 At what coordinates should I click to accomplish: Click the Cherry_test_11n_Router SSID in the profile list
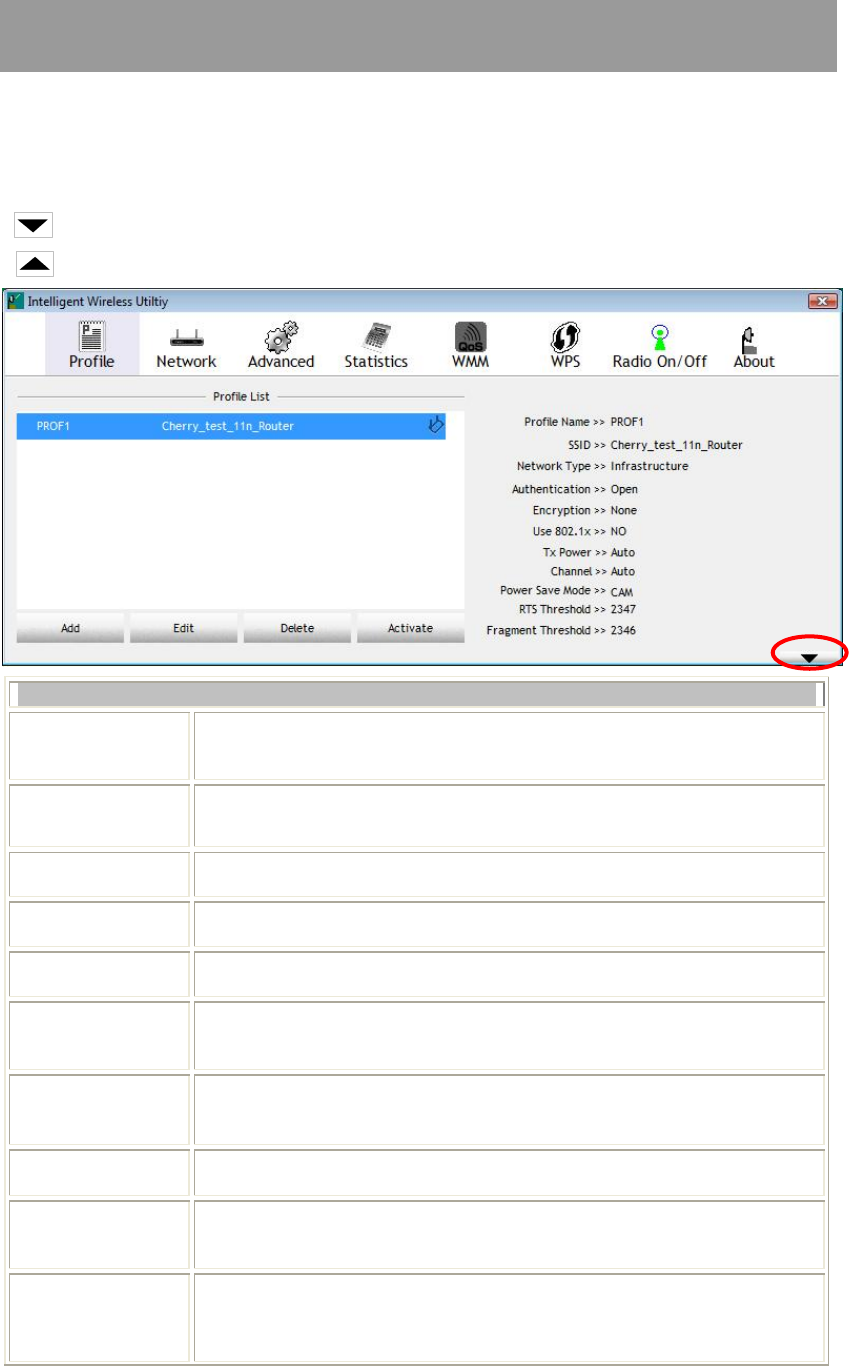[228, 427]
